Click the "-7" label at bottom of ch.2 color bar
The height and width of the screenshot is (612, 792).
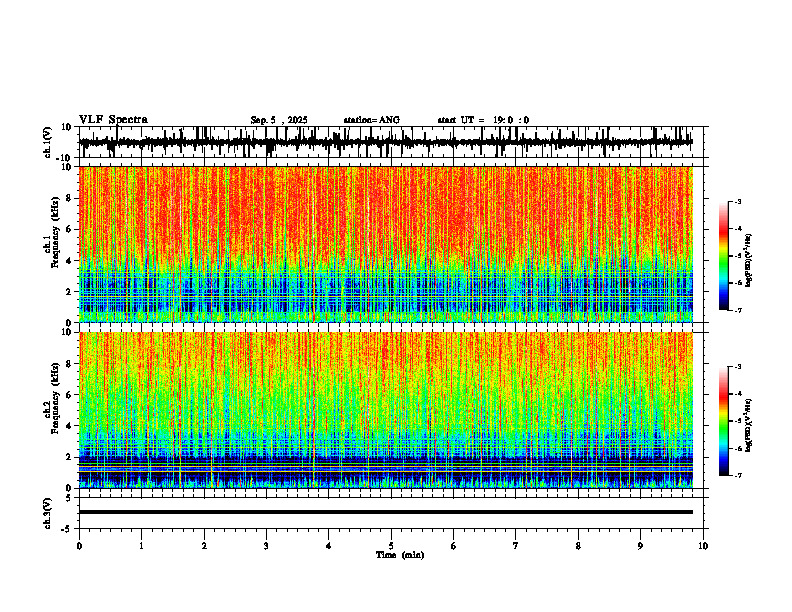[737, 475]
